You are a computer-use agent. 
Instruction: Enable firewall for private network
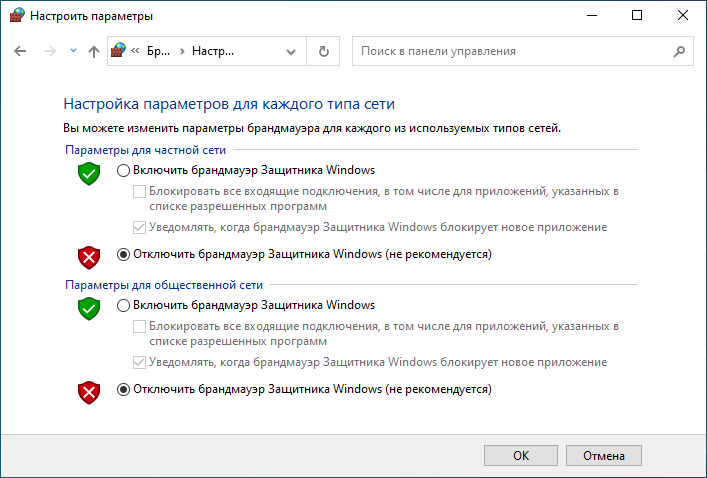click(123, 170)
